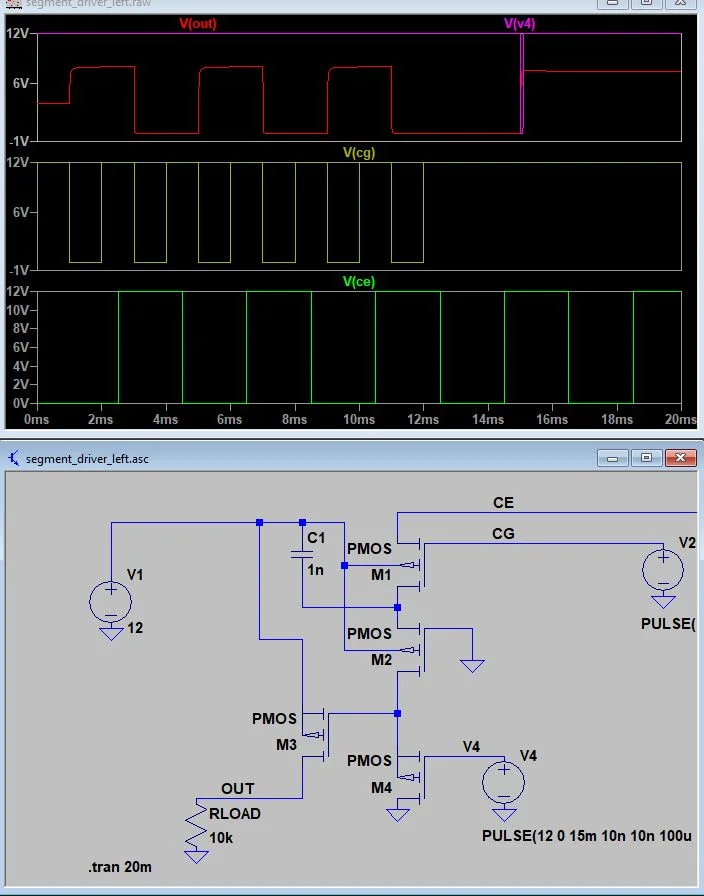
Task: Select the ground symbol at M2's gate
Action: [472, 665]
